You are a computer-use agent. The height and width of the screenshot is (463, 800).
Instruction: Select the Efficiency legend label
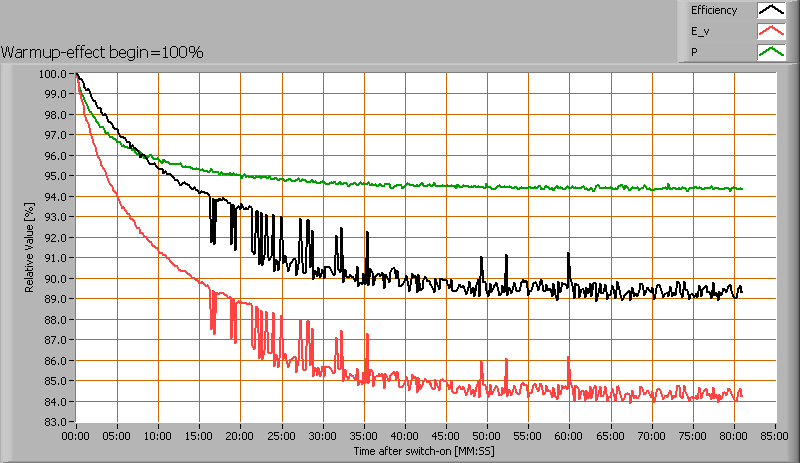click(713, 11)
